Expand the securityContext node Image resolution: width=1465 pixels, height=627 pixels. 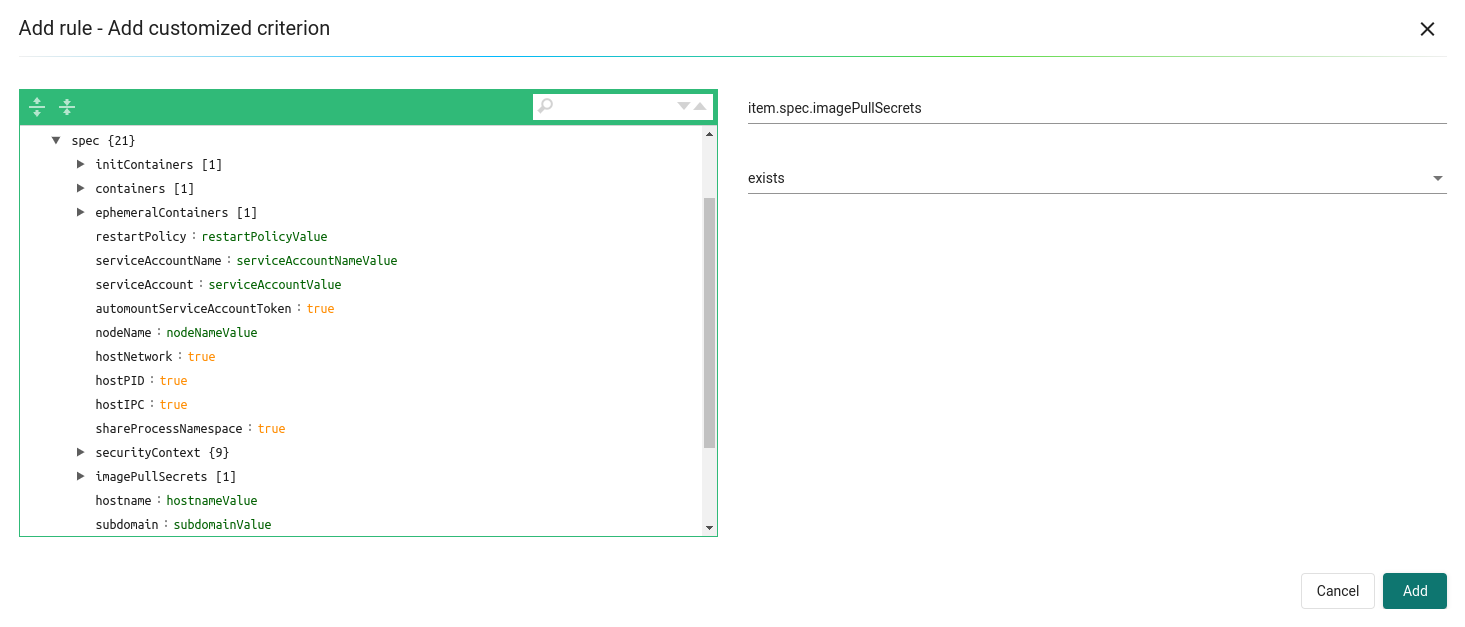coord(81,452)
